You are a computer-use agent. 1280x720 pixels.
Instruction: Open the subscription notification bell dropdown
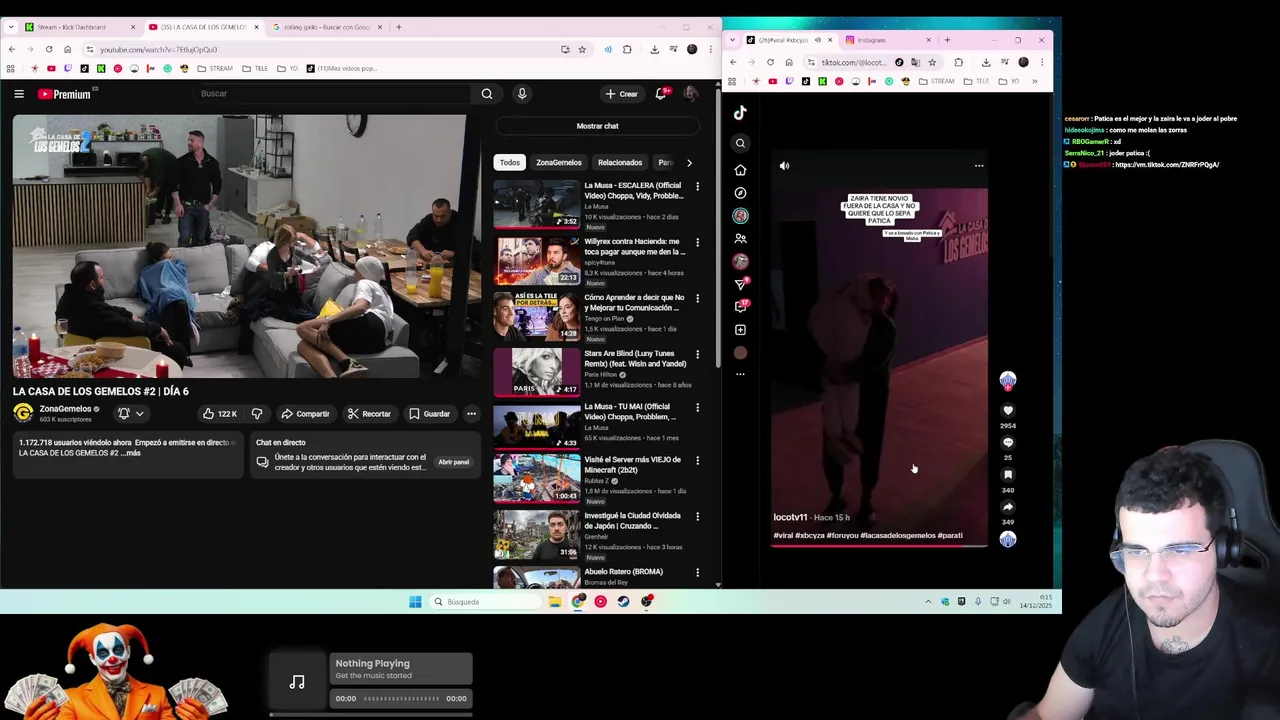pyautogui.click(x=131, y=414)
